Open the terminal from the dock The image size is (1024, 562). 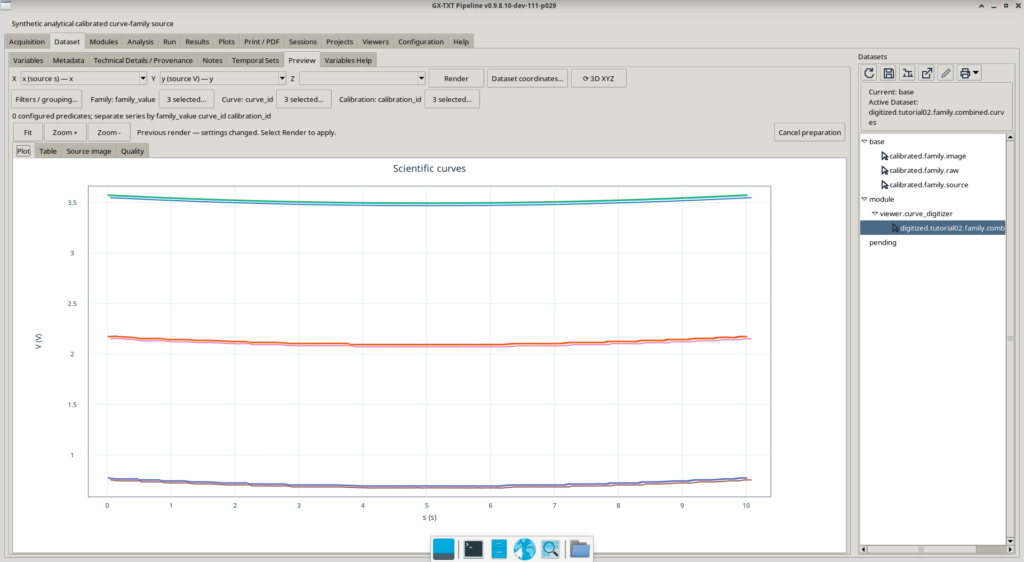tap(473, 549)
